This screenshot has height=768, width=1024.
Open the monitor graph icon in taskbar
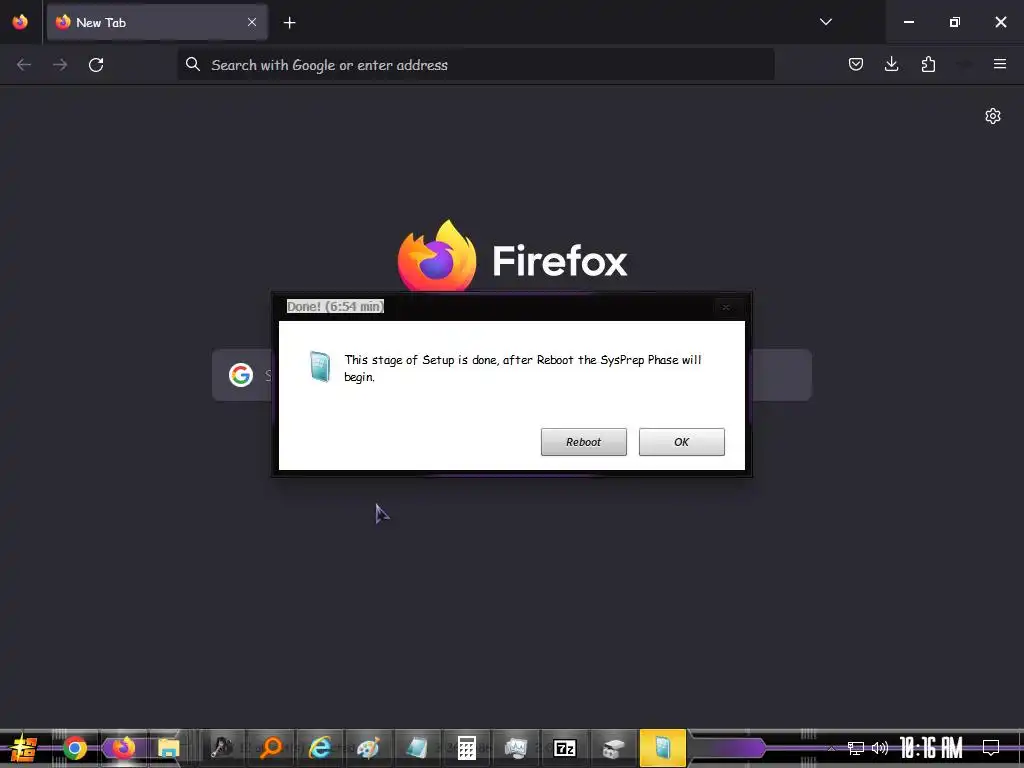[515, 748]
